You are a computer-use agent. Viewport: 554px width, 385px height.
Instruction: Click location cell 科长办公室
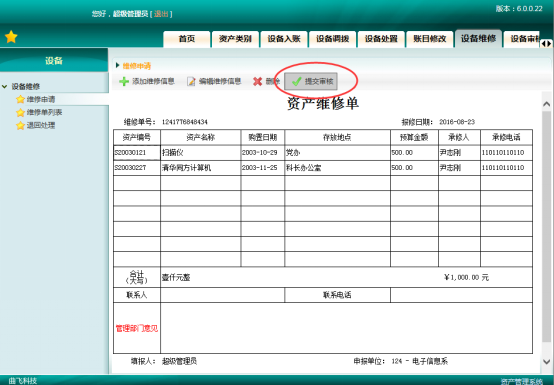click(x=337, y=168)
